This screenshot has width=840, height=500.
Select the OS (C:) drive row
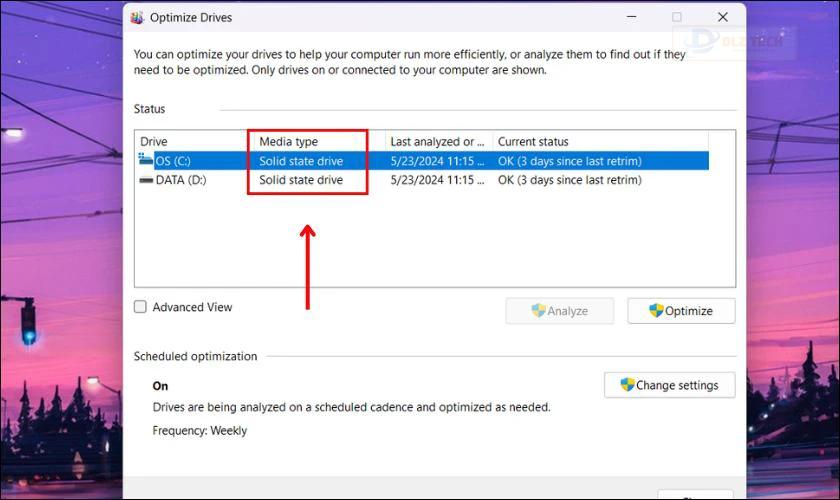pyautogui.click(x=422, y=161)
